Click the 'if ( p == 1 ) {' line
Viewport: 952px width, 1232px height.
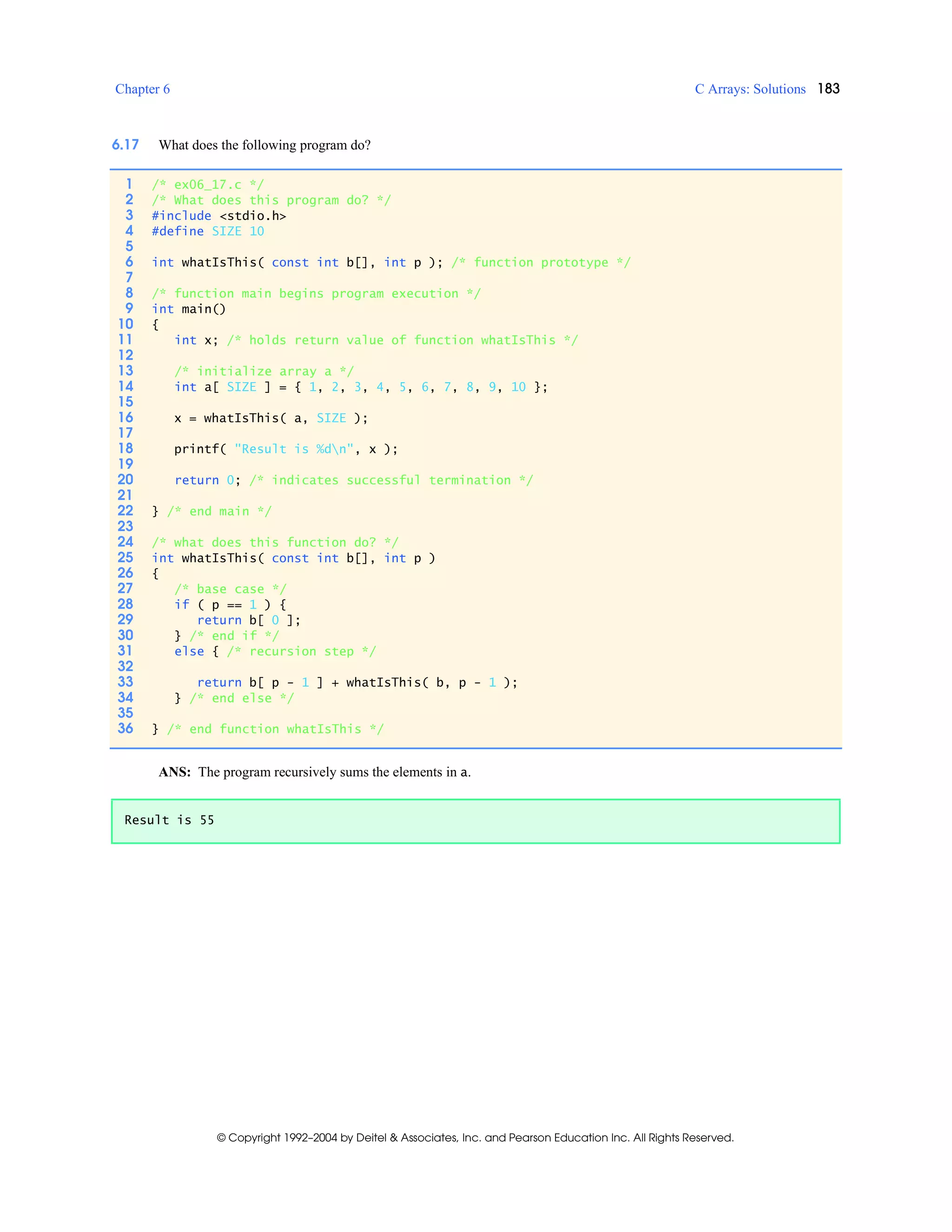point(230,605)
